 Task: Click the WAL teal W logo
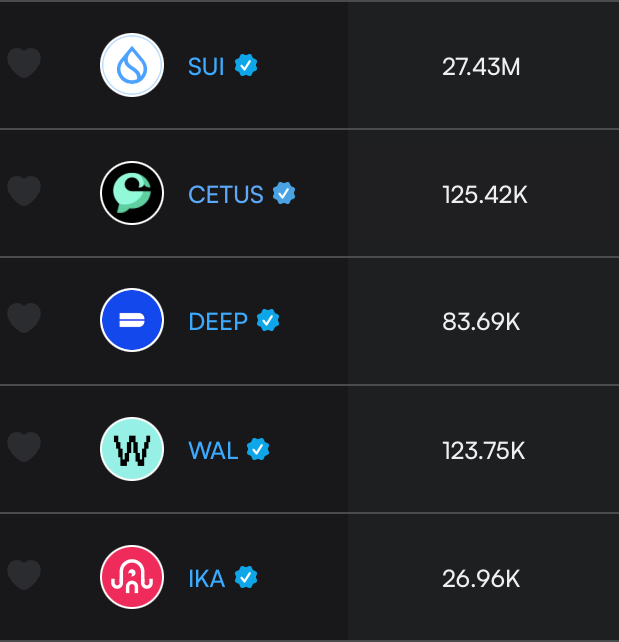click(132, 449)
